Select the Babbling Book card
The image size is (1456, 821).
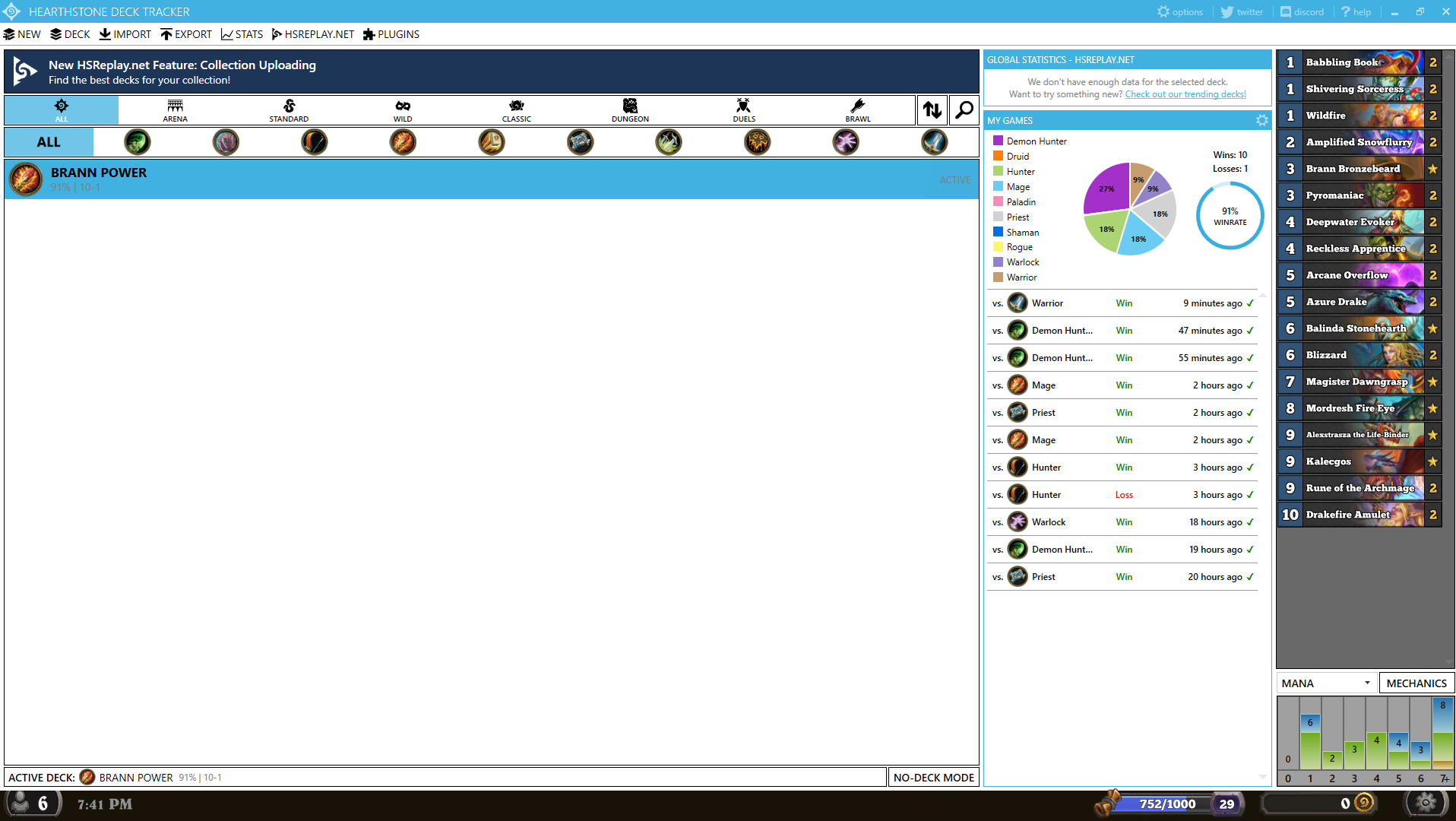click(x=1359, y=62)
